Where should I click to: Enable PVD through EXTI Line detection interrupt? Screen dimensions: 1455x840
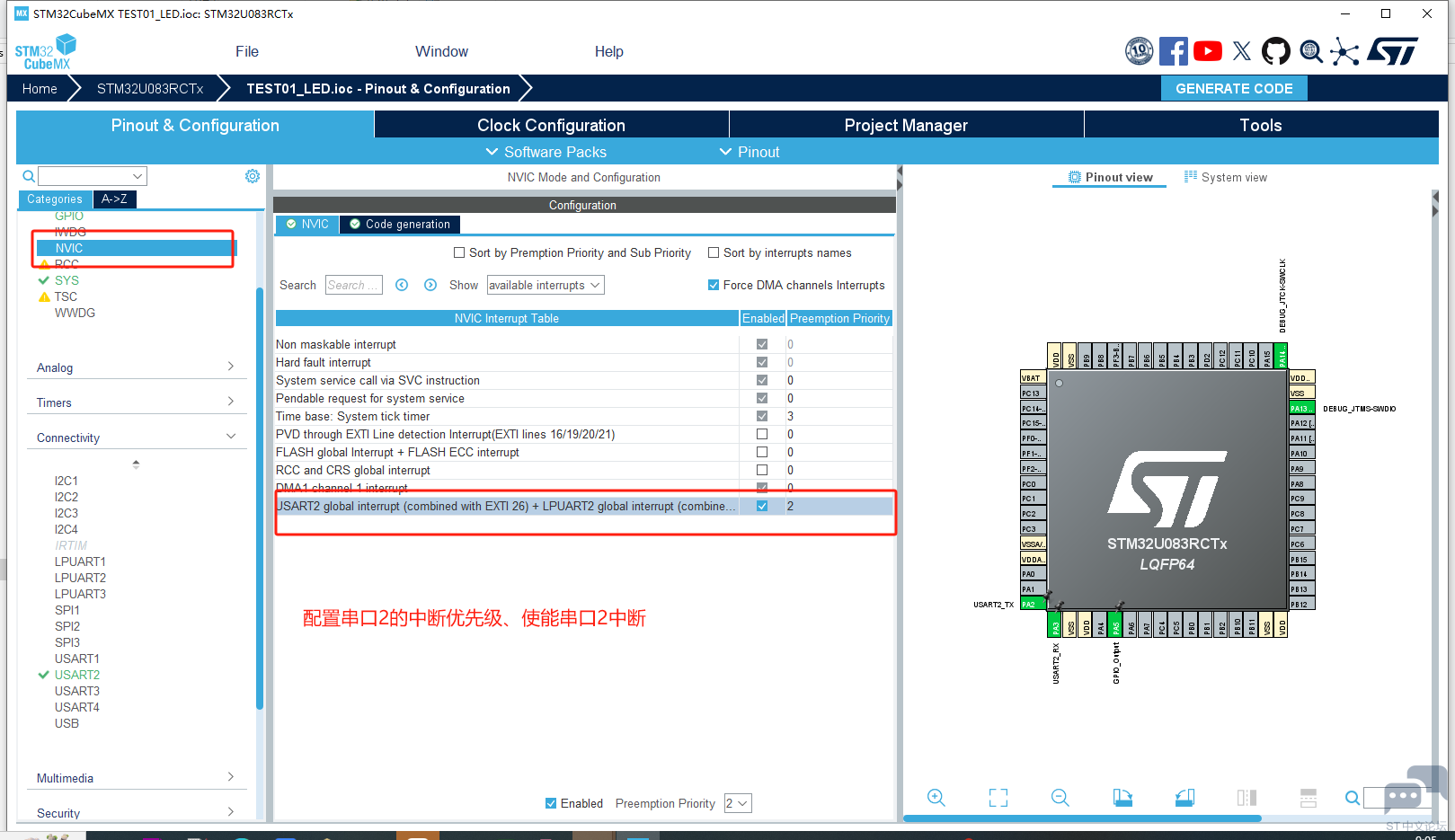coord(762,435)
